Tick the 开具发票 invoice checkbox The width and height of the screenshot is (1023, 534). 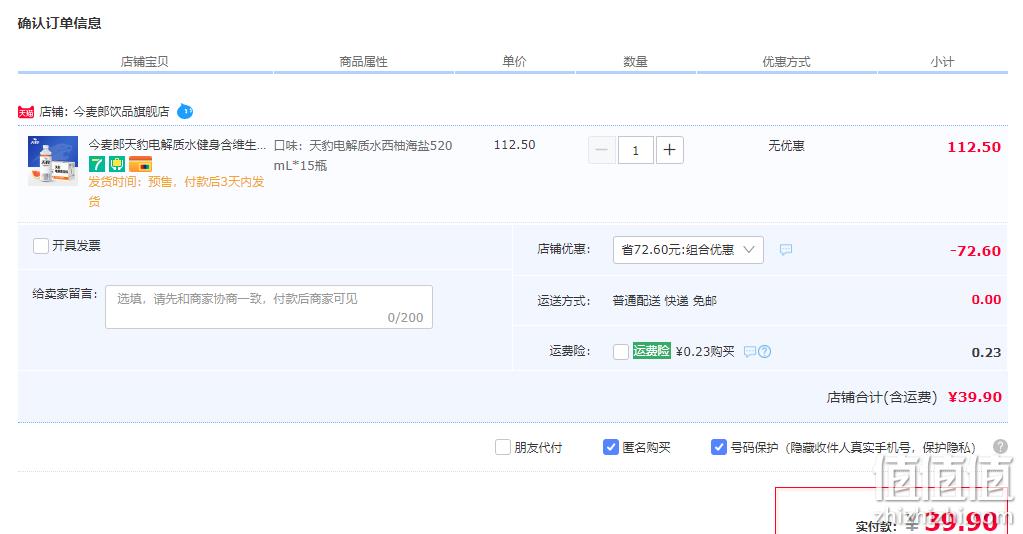(x=40, y=246)
